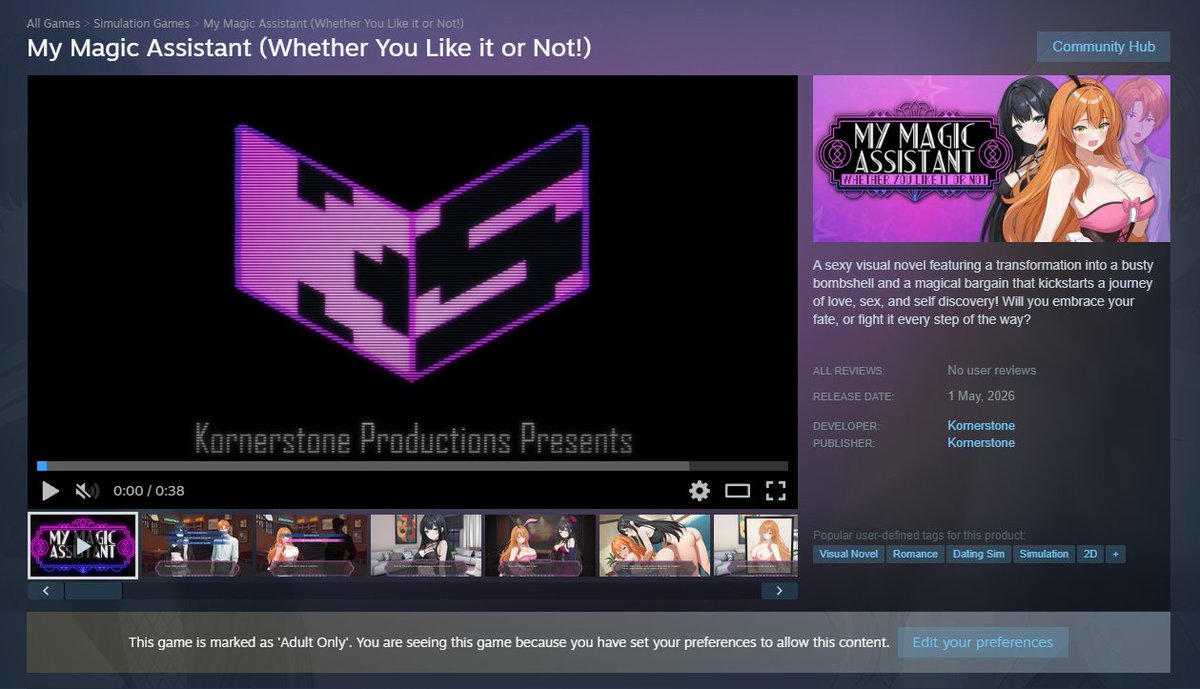Click release date '1 May, 2026'
1200x689 pixels.
point(981,396)
